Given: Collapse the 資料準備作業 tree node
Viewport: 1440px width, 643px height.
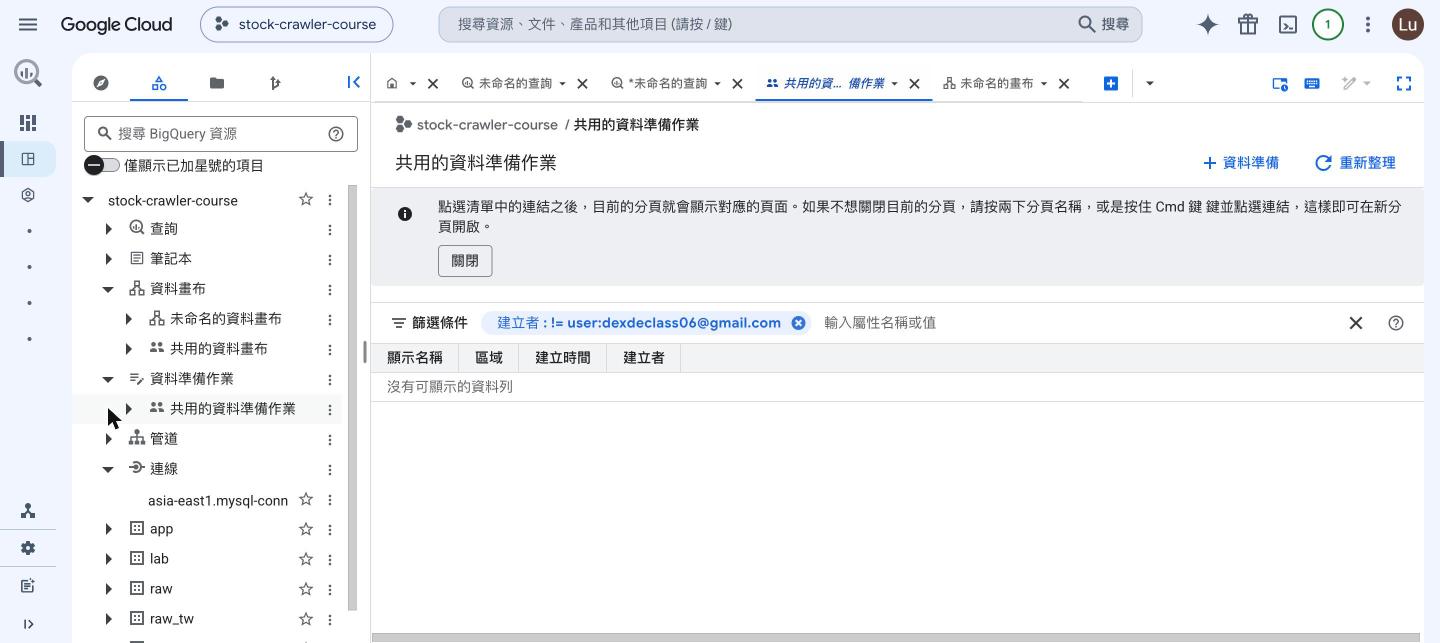Looking at the screenshot, I should (x=108, y=380).
